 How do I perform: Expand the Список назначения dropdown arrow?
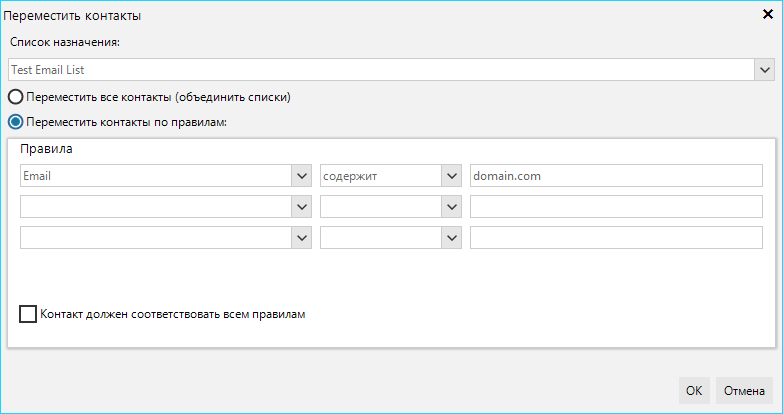point(765,70)
